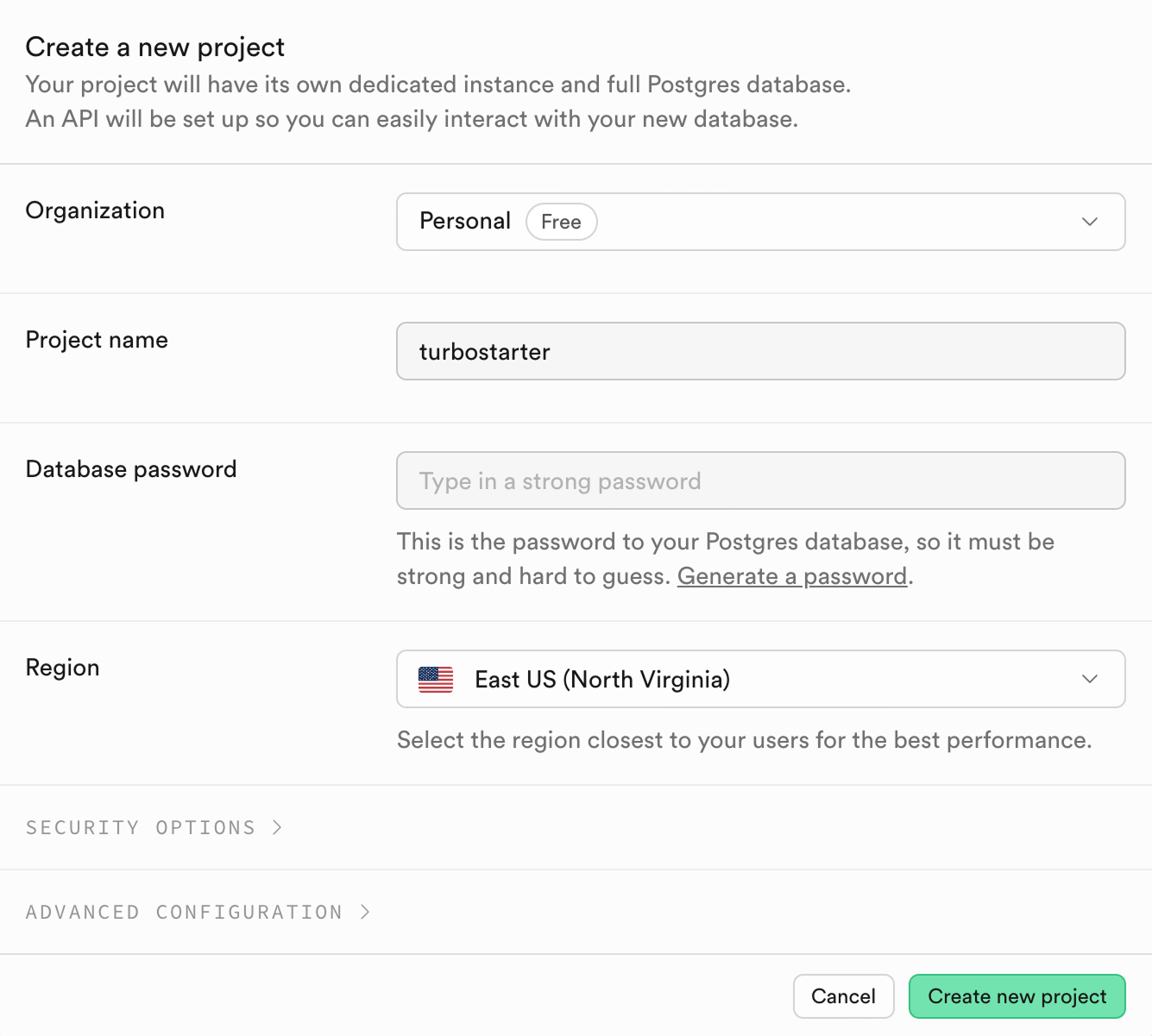Click the Create new project button
This screenshot has height=1036, width=1152.
coord(1017,996)
